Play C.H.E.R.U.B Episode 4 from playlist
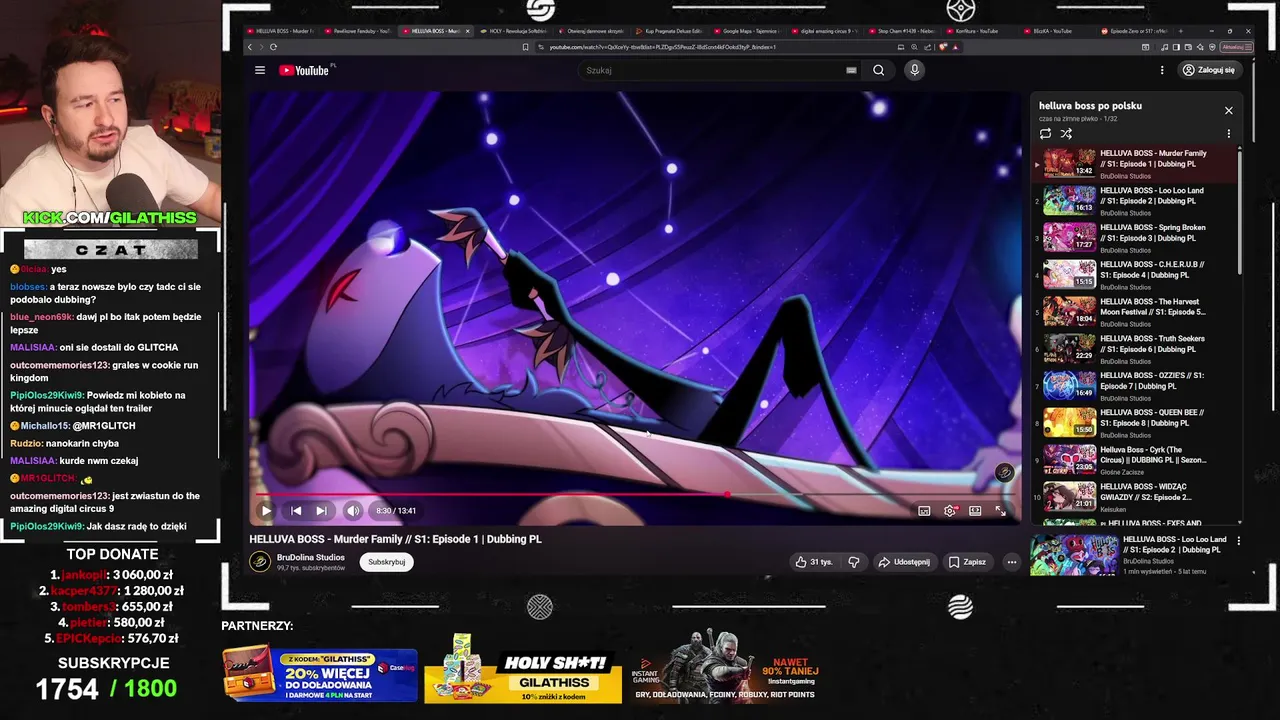This screenshot has height=720, width=1280. [x=1135, y=275]
